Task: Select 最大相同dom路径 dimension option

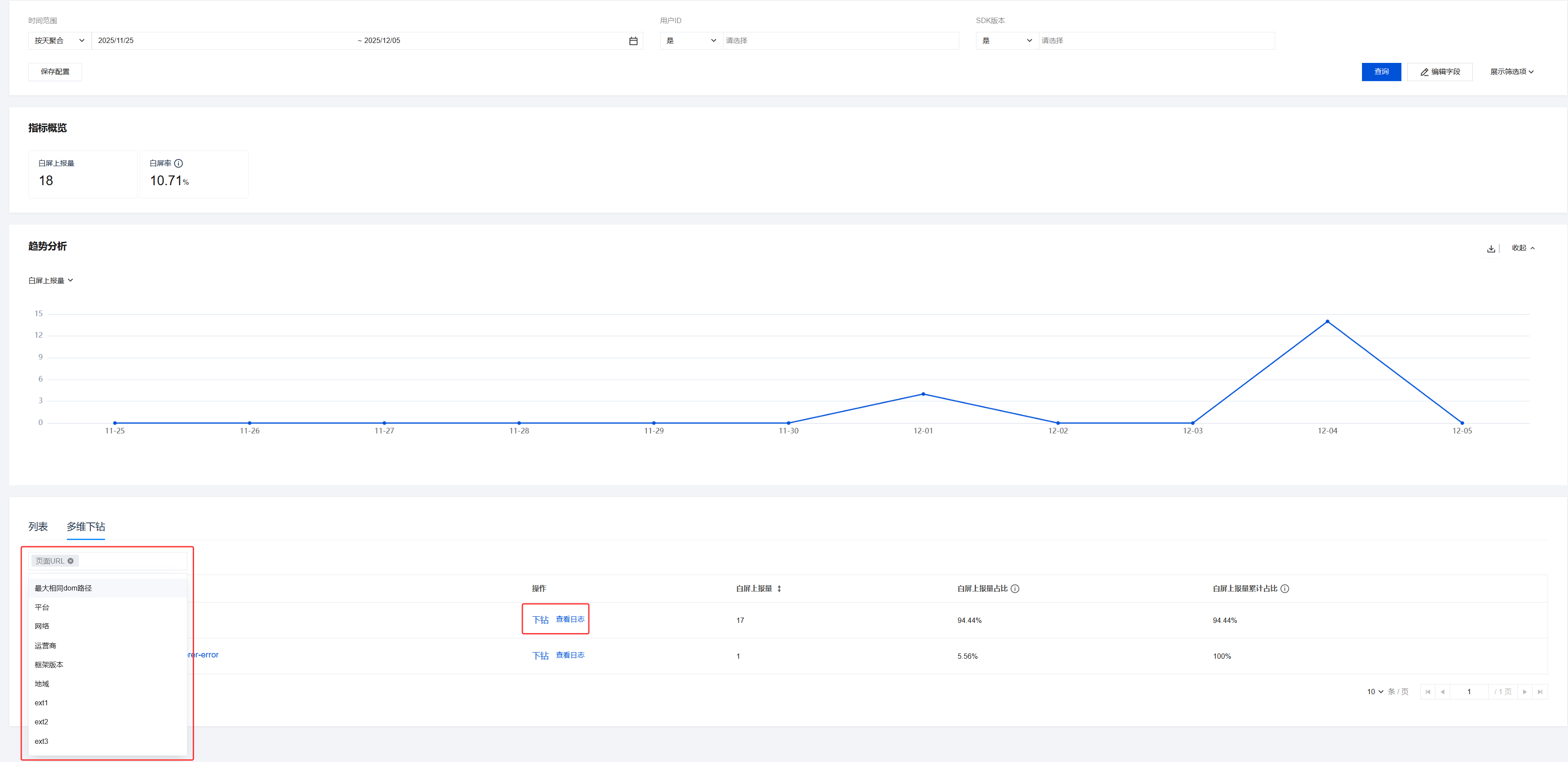Action: 63,588
